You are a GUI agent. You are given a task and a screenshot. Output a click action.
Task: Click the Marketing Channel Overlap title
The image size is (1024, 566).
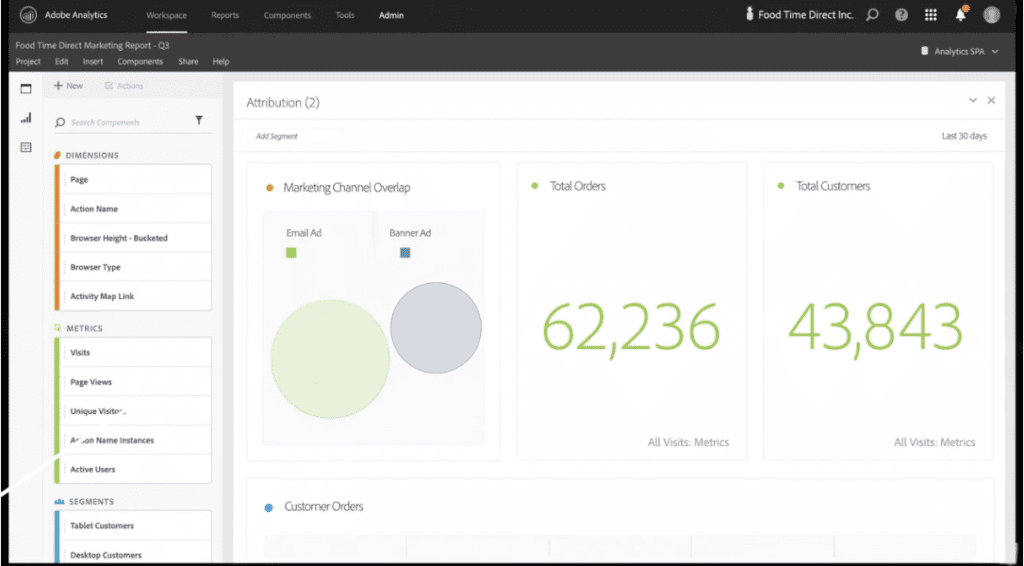point(347,187)
